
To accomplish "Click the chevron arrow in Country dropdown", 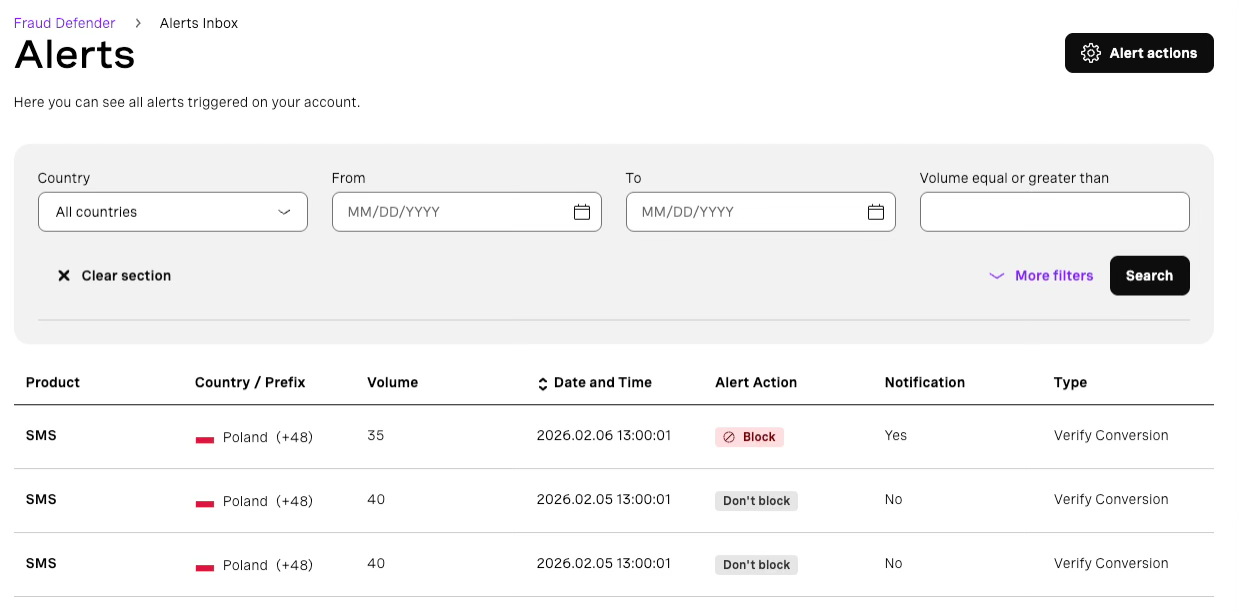I will pos(284,212).
